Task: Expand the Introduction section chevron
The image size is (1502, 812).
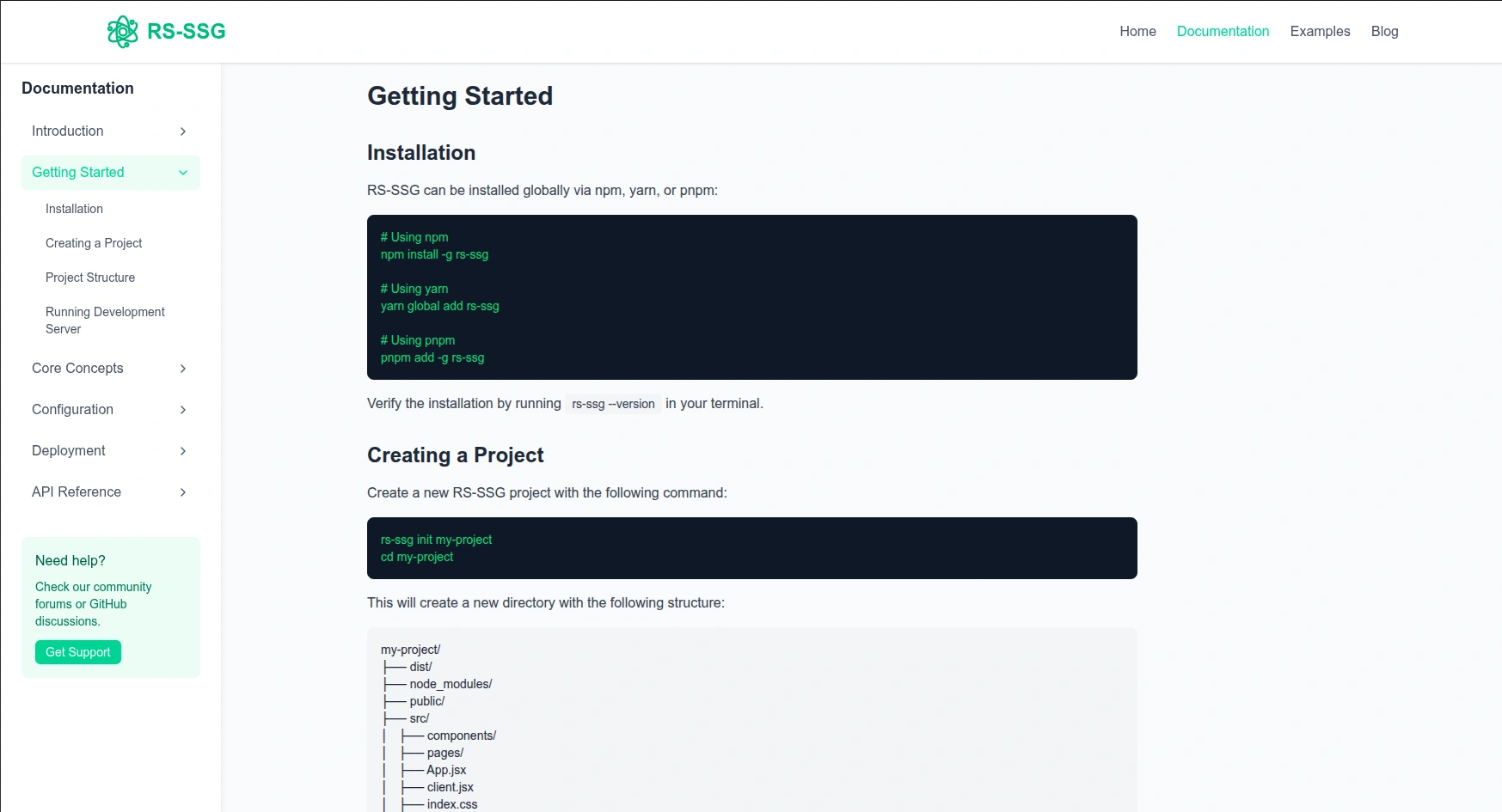Action: click(x=182, y=131)
